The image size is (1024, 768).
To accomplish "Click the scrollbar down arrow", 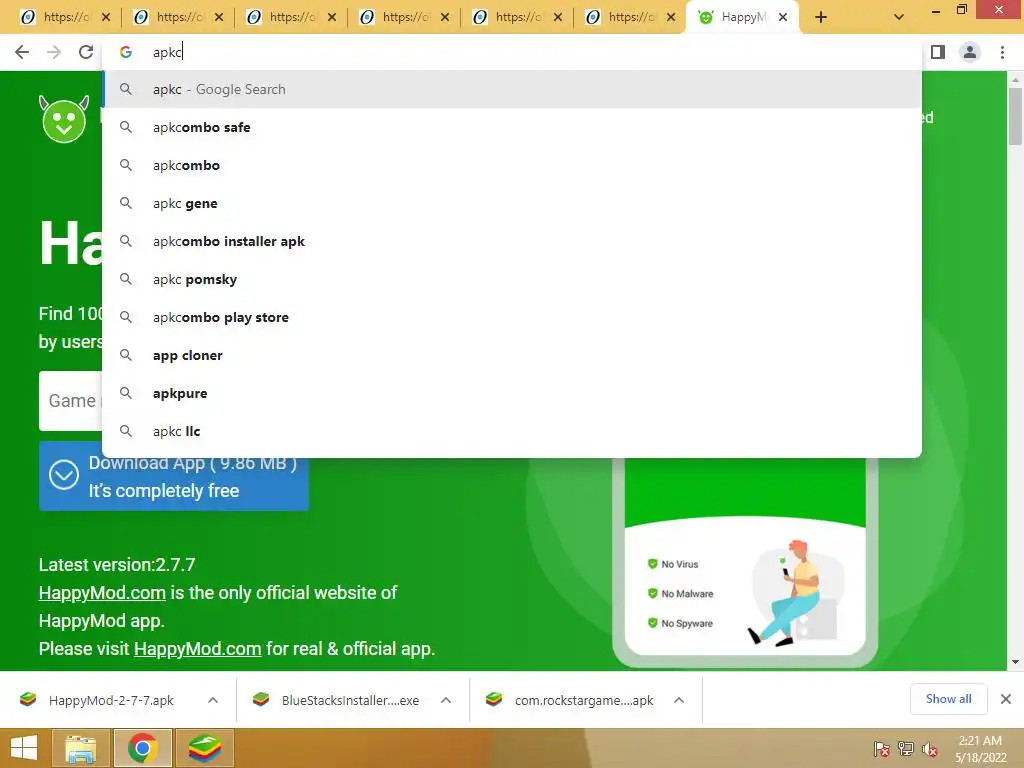I will (1016, 662).
